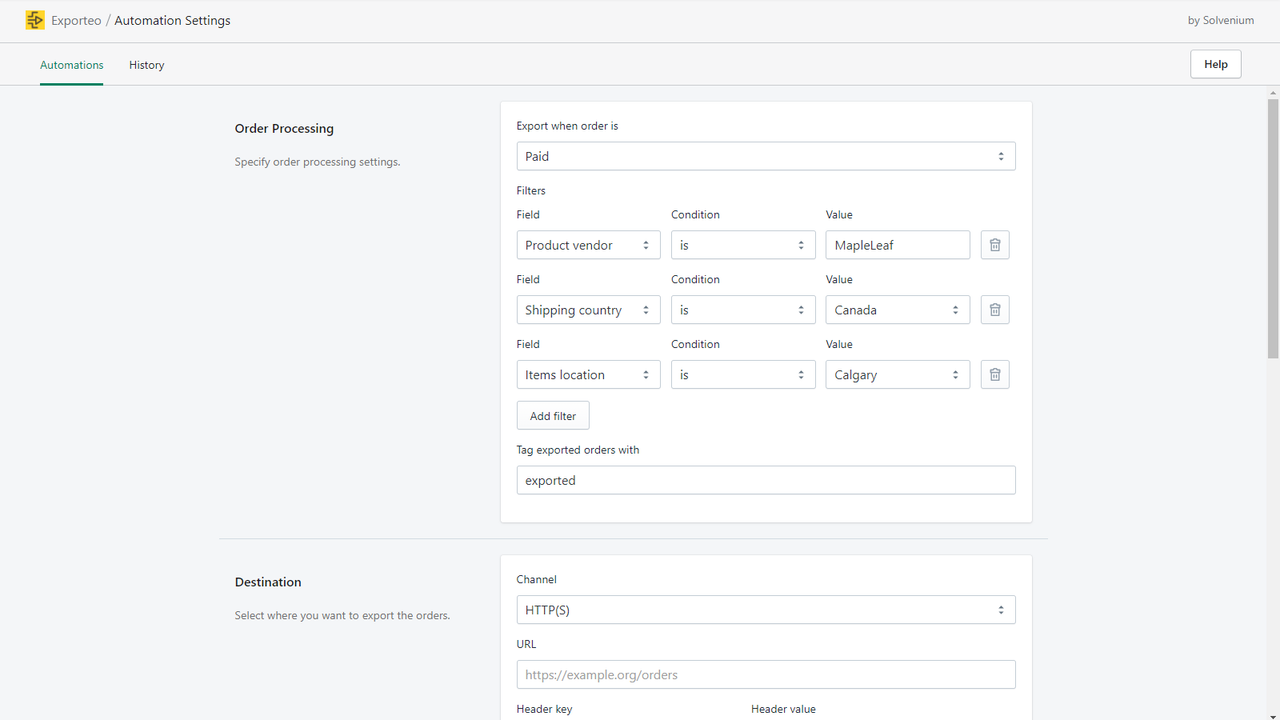Click the Exporteo breadcrumb link
Screen dimensions: 1280x720
click(76, 20)
